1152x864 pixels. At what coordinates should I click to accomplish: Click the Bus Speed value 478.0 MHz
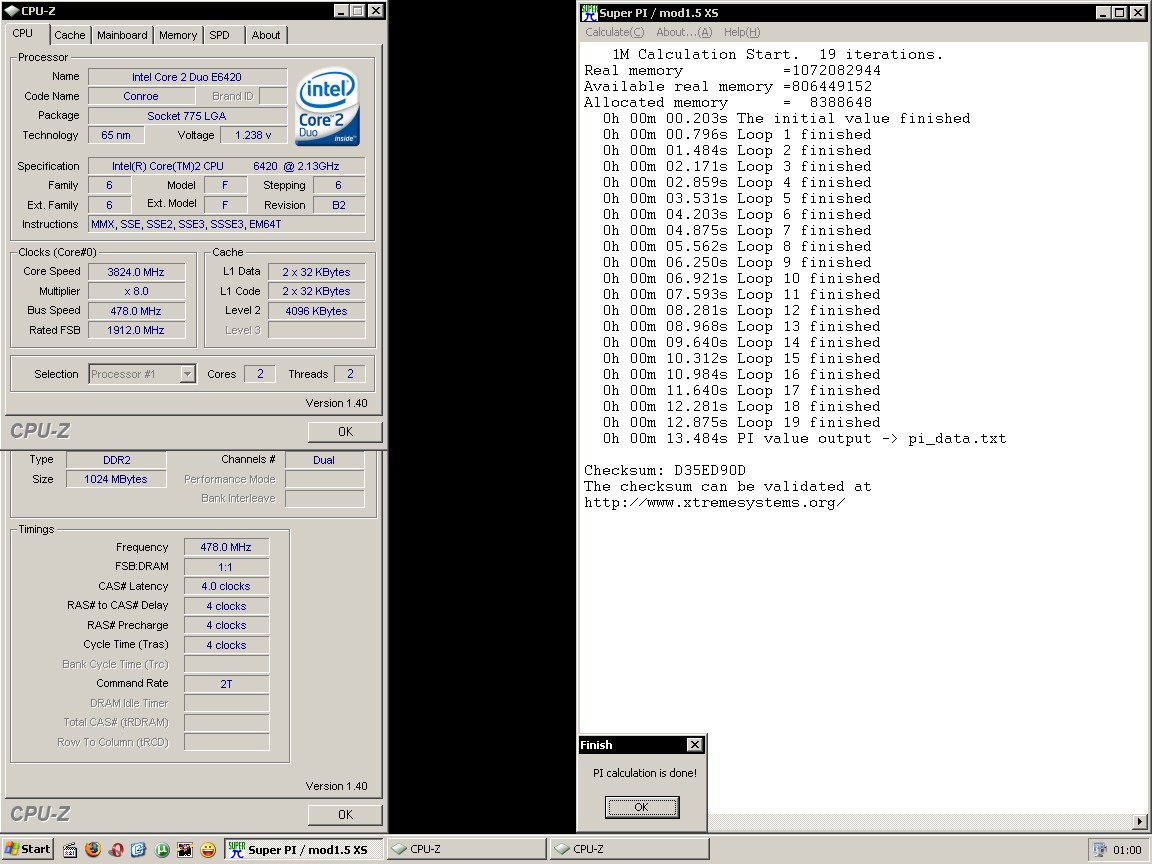click(137, 311)
